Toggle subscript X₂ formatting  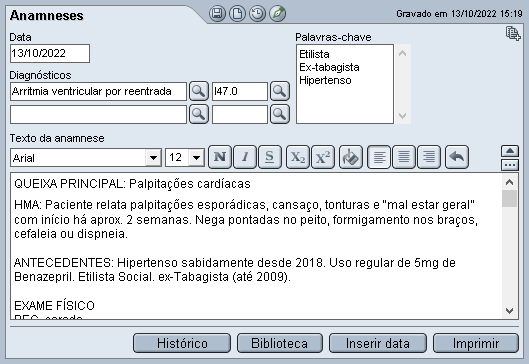(298, 157)
